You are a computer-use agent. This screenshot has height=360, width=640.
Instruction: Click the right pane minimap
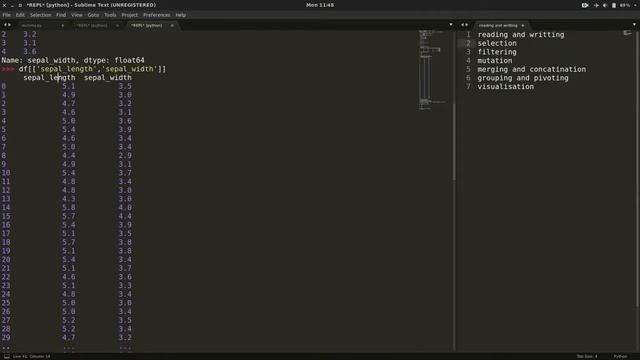pyautogui.click(x=627, y=33)
